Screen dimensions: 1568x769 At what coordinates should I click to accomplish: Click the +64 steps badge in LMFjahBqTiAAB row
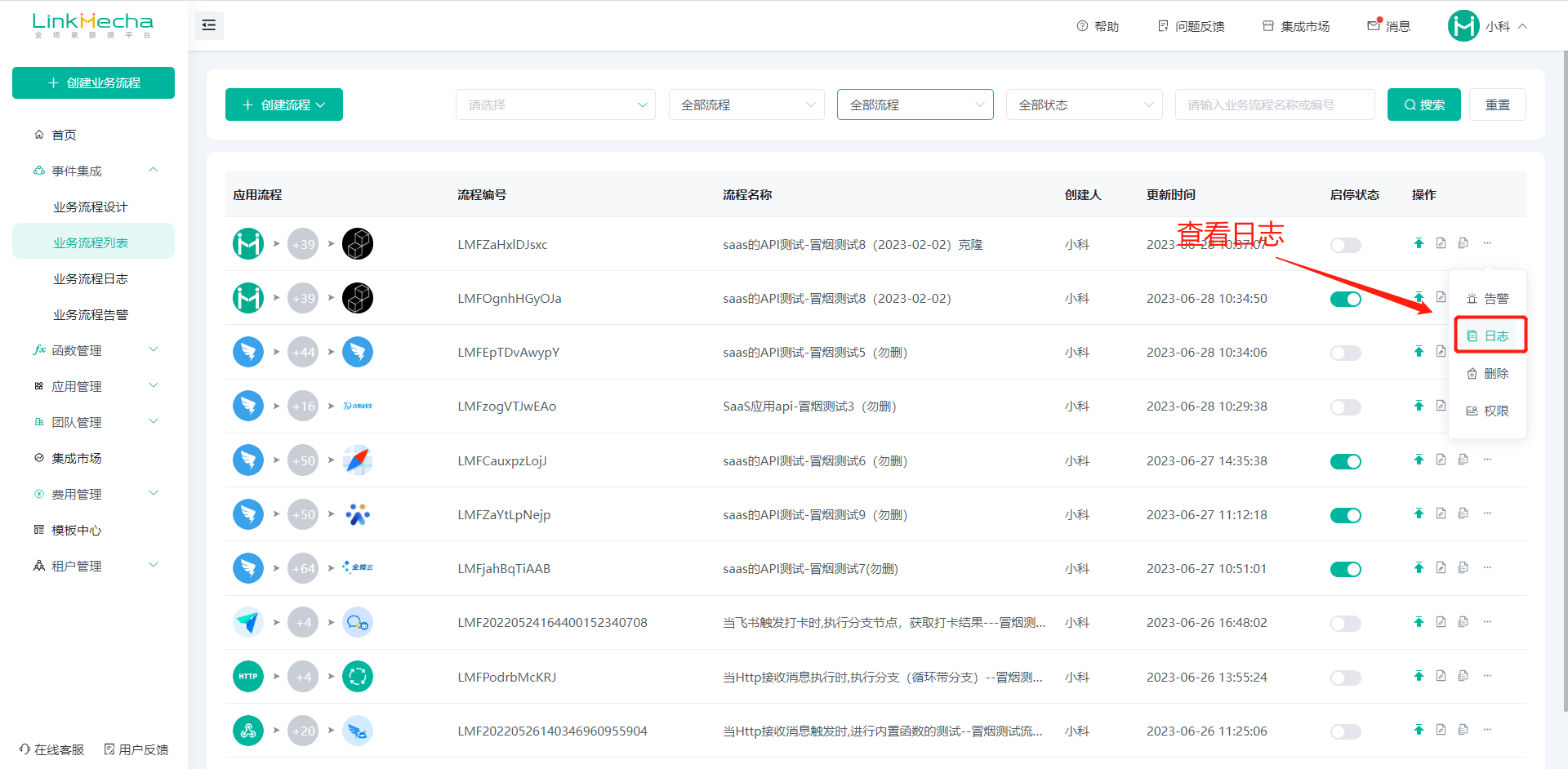(x=303, y=568)
